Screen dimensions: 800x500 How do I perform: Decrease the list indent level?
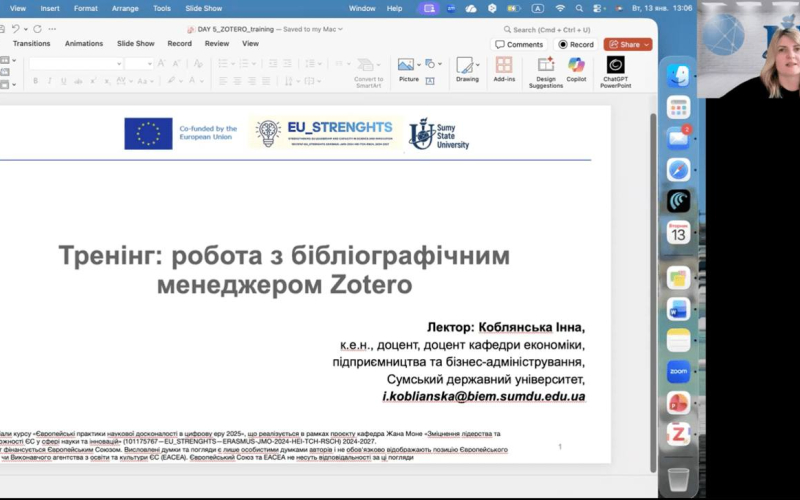pos(273,63)
